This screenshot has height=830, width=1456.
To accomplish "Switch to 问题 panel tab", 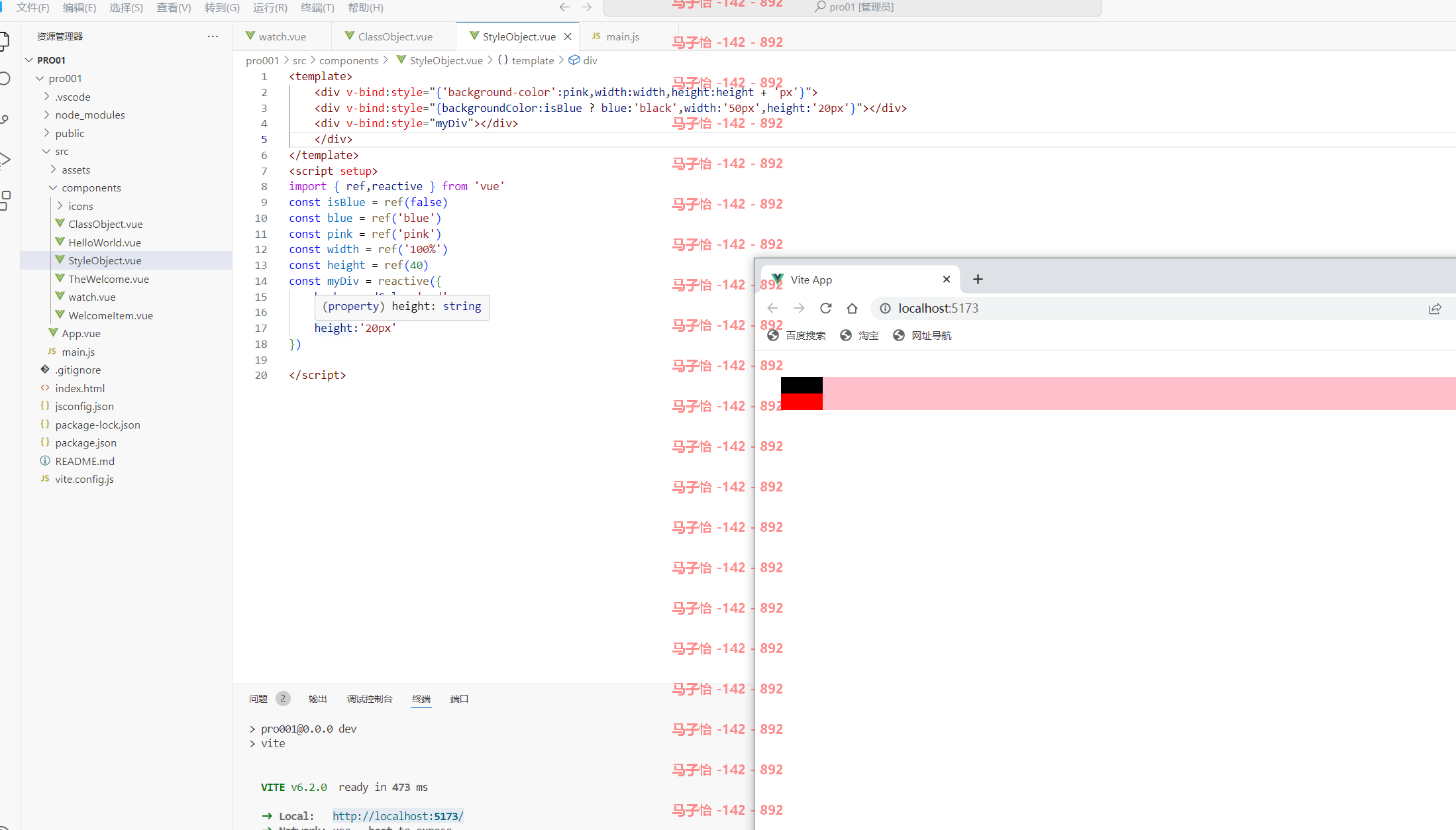I will [258, 699].
